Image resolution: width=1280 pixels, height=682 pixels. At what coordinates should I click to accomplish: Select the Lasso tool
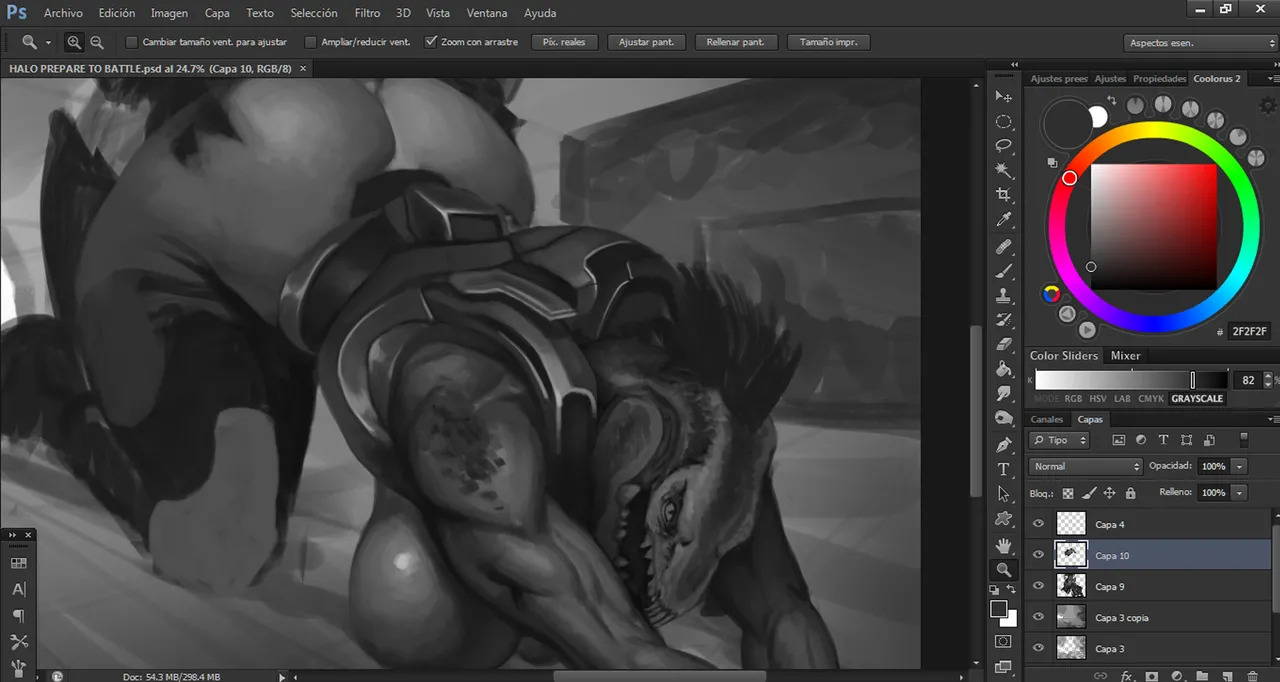click(1004, 146)
